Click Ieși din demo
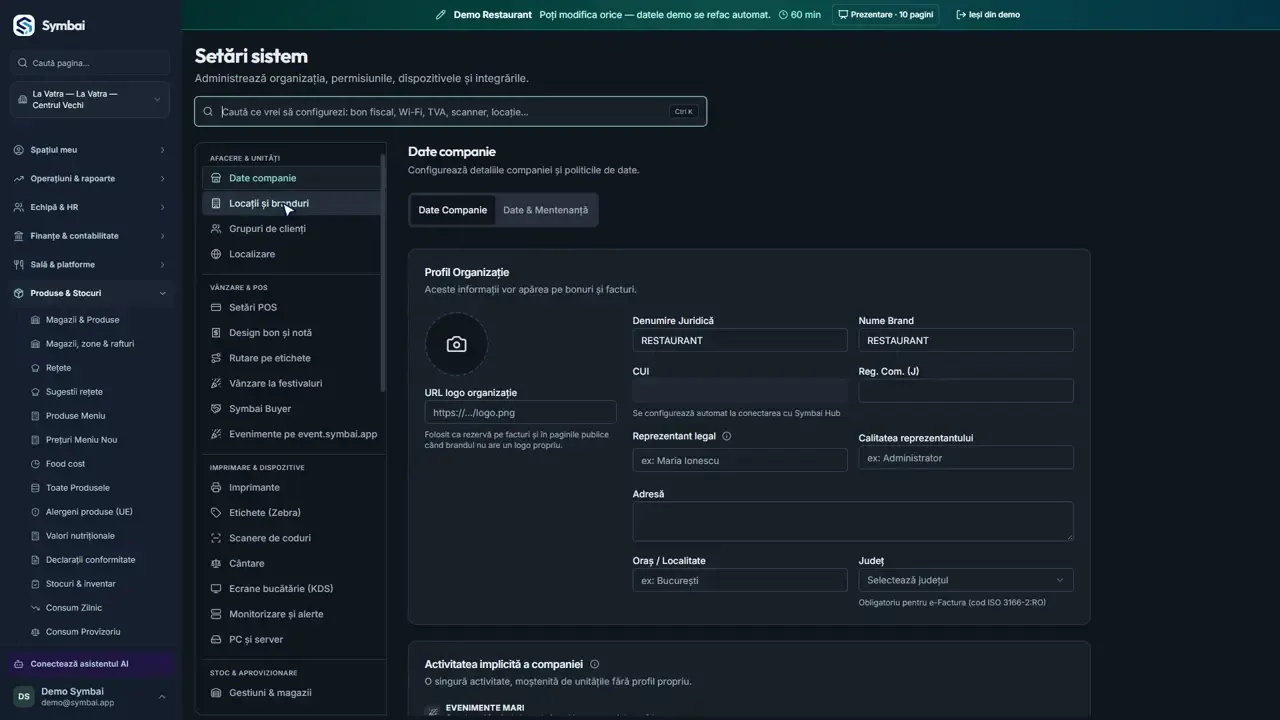 coord(988,15)
